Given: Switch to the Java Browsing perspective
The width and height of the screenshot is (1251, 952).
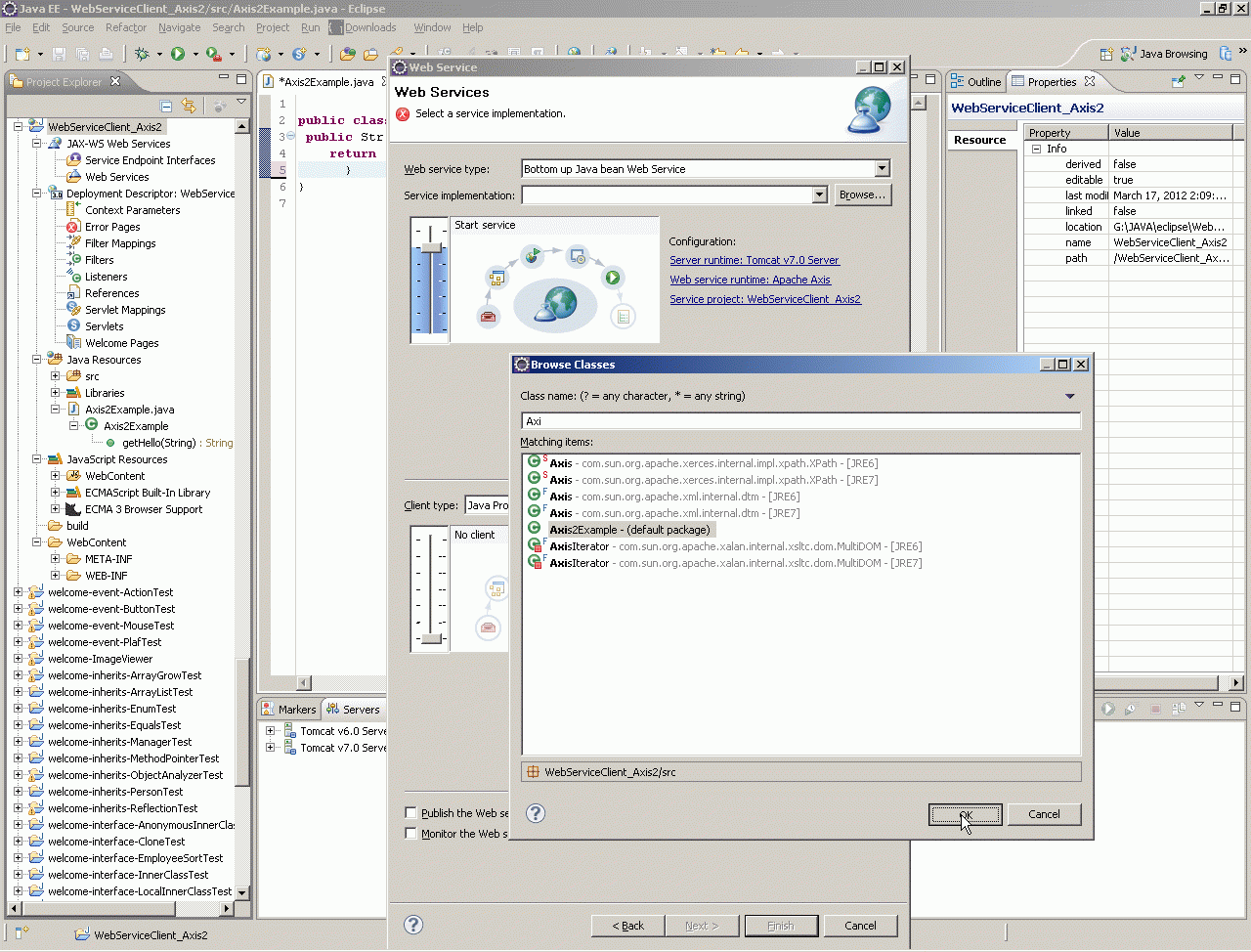Looking at the screenshot, I should pos(1164,54).
